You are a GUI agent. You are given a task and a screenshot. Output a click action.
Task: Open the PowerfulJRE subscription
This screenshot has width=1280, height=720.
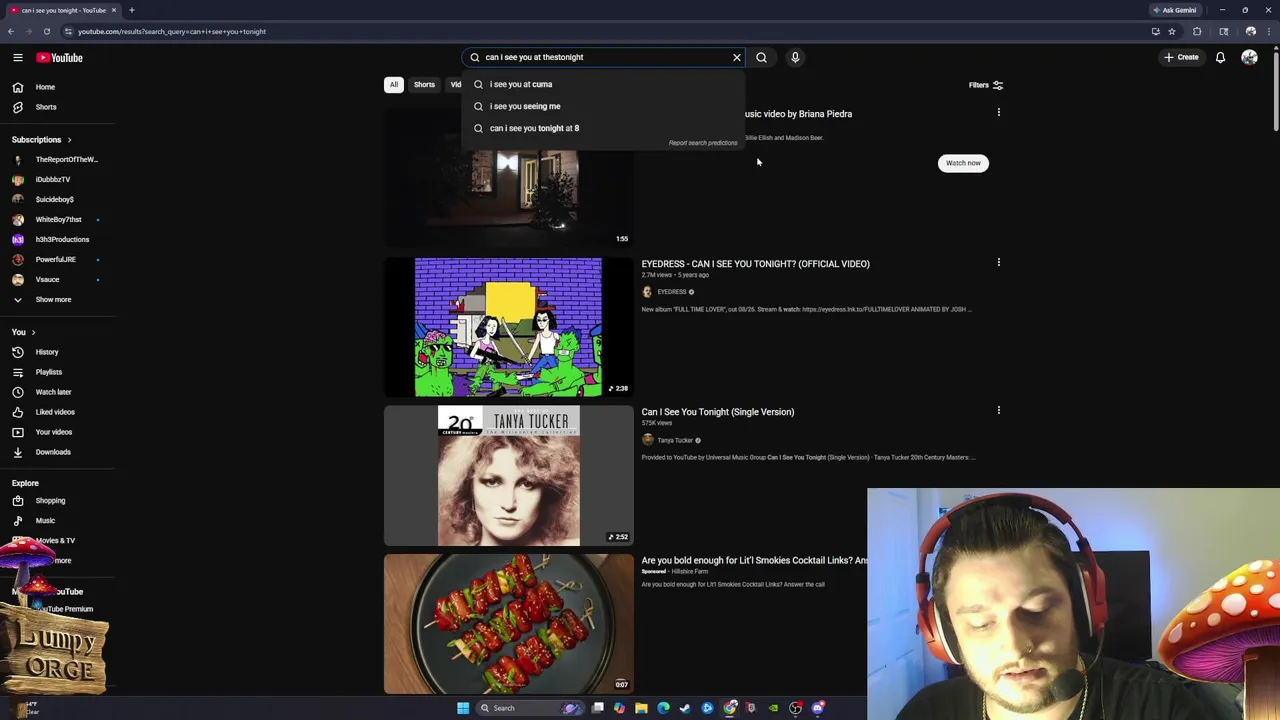click(56, 259)
